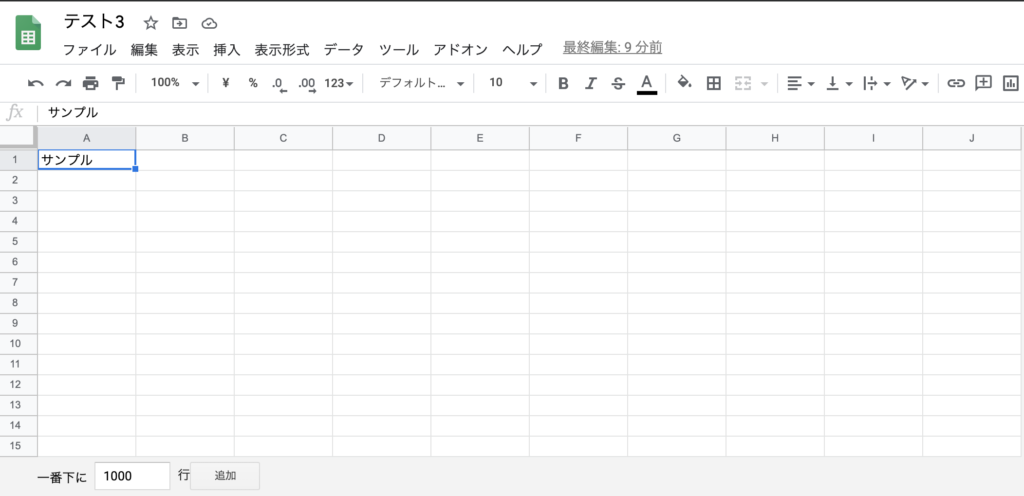Select the paint format roller icon

click(x=118, y=83)
